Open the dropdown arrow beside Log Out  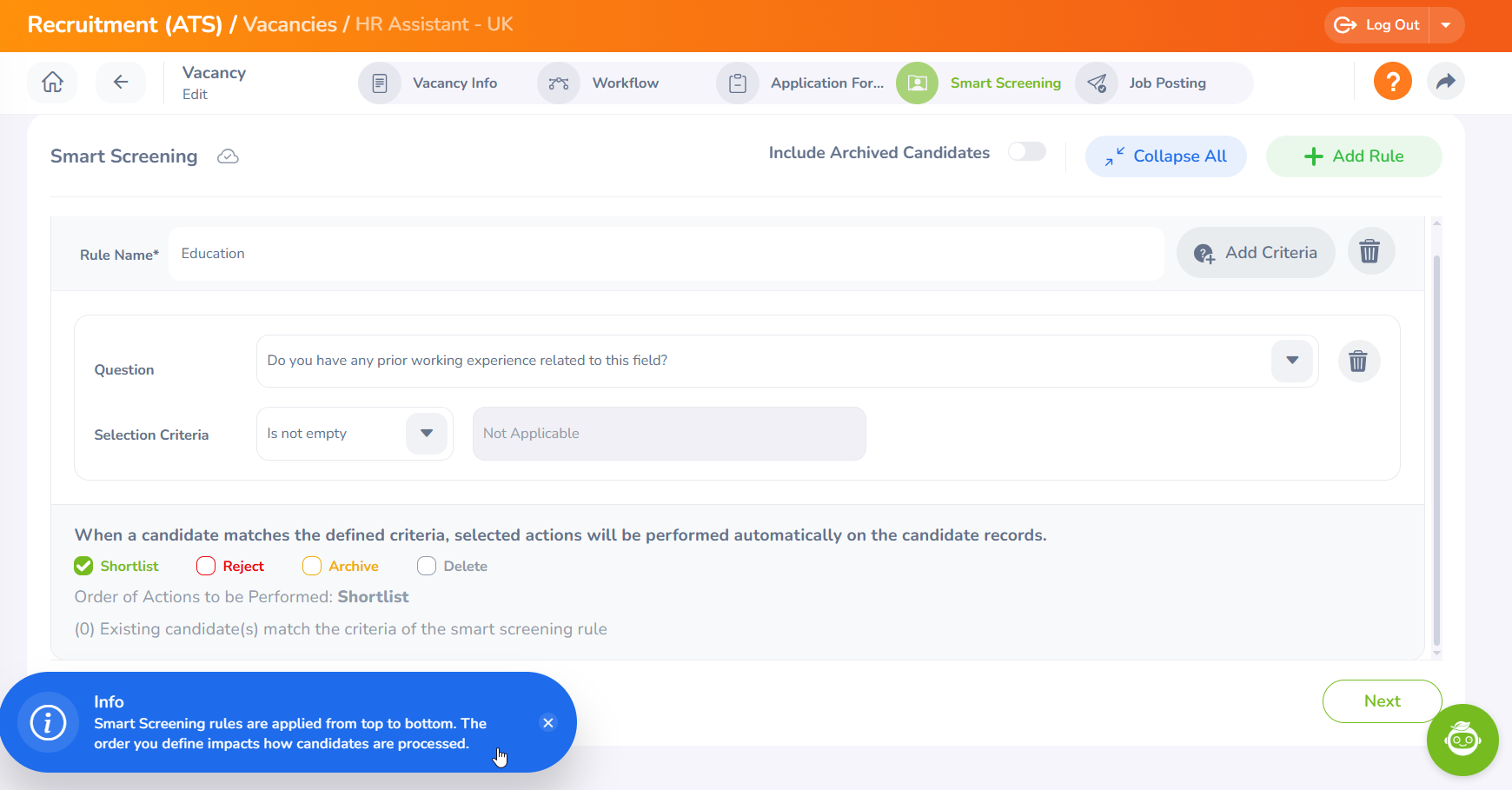pyautogui.click(x=1446, y=25)
